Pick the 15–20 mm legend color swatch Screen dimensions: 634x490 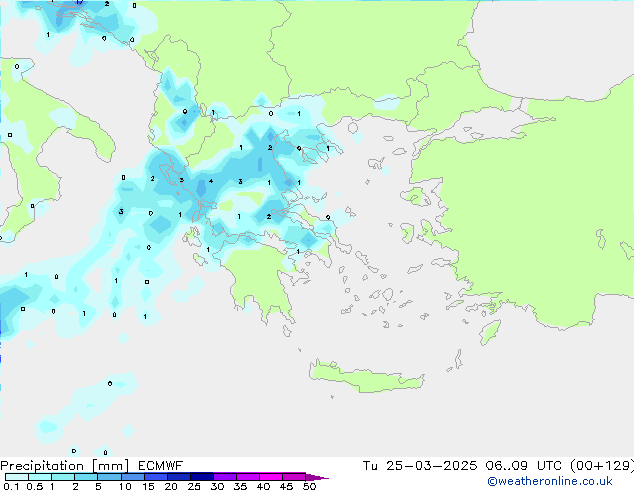(x=156, y=477)
